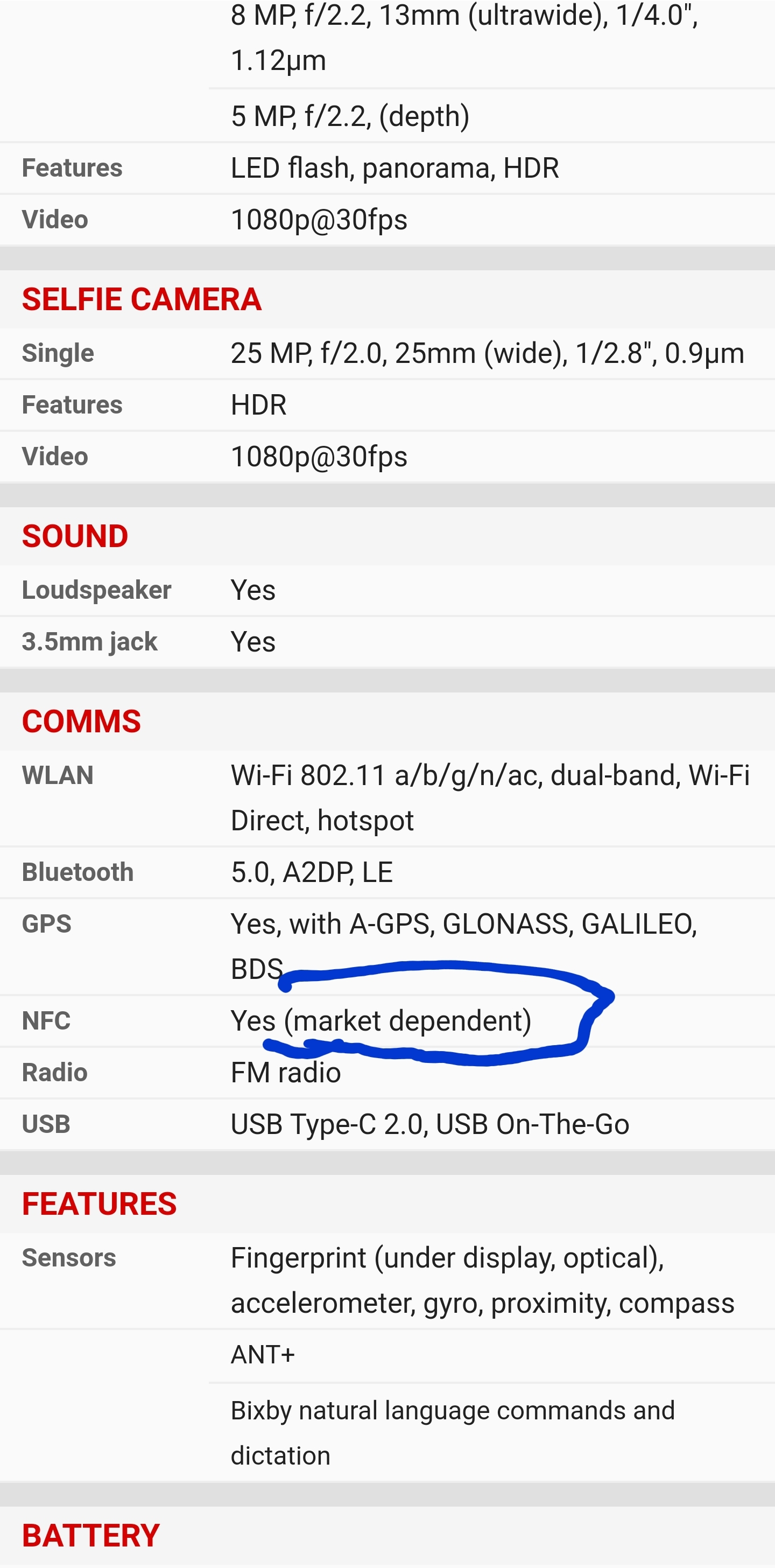Viewport: 775px width, 1568px height.
Task: Click the "USB Type-C 2.0, USB On-The-Go" value
Action: [429, 1124]
